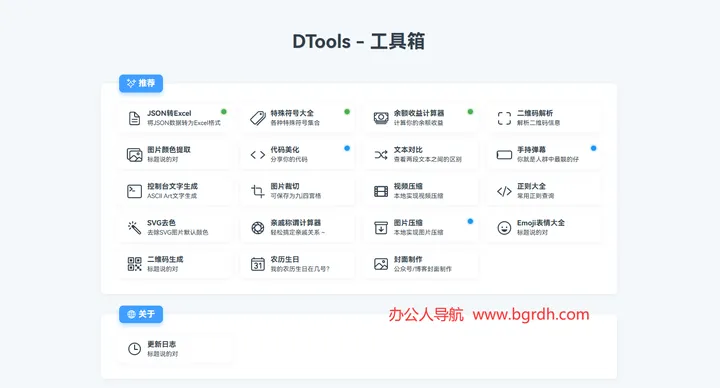The width and height of the screenshot is (720, 388).
Task: Click the 亲戚称谓计算器 lifebuoy icon
Action: coord(258,227)
